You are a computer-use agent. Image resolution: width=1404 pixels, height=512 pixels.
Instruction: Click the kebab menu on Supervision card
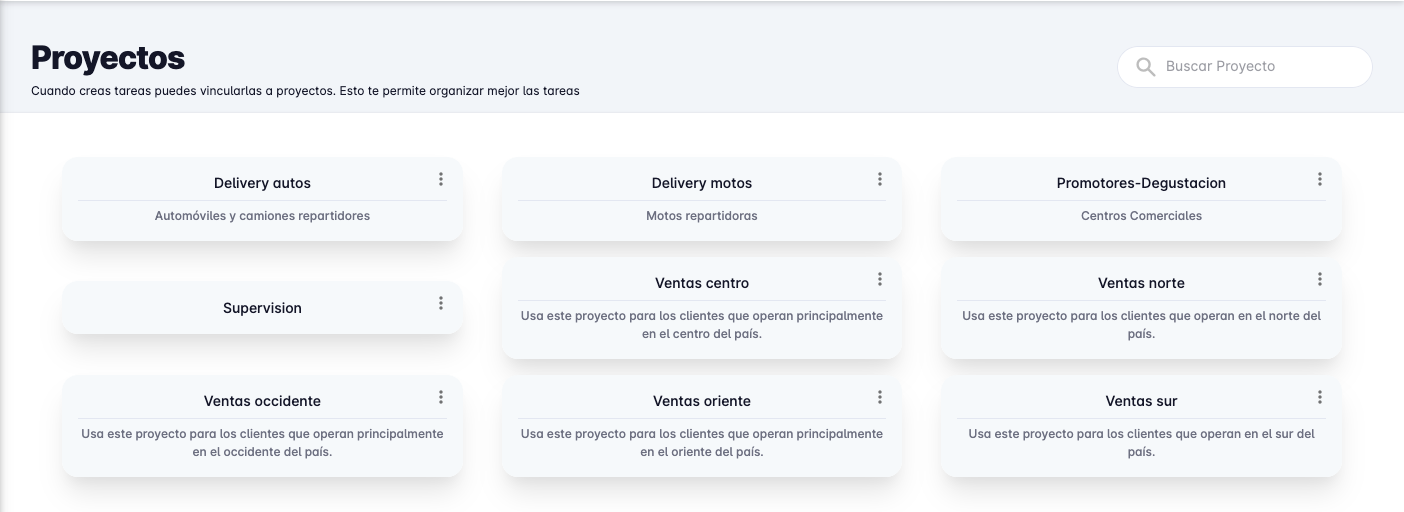[440, 303]
